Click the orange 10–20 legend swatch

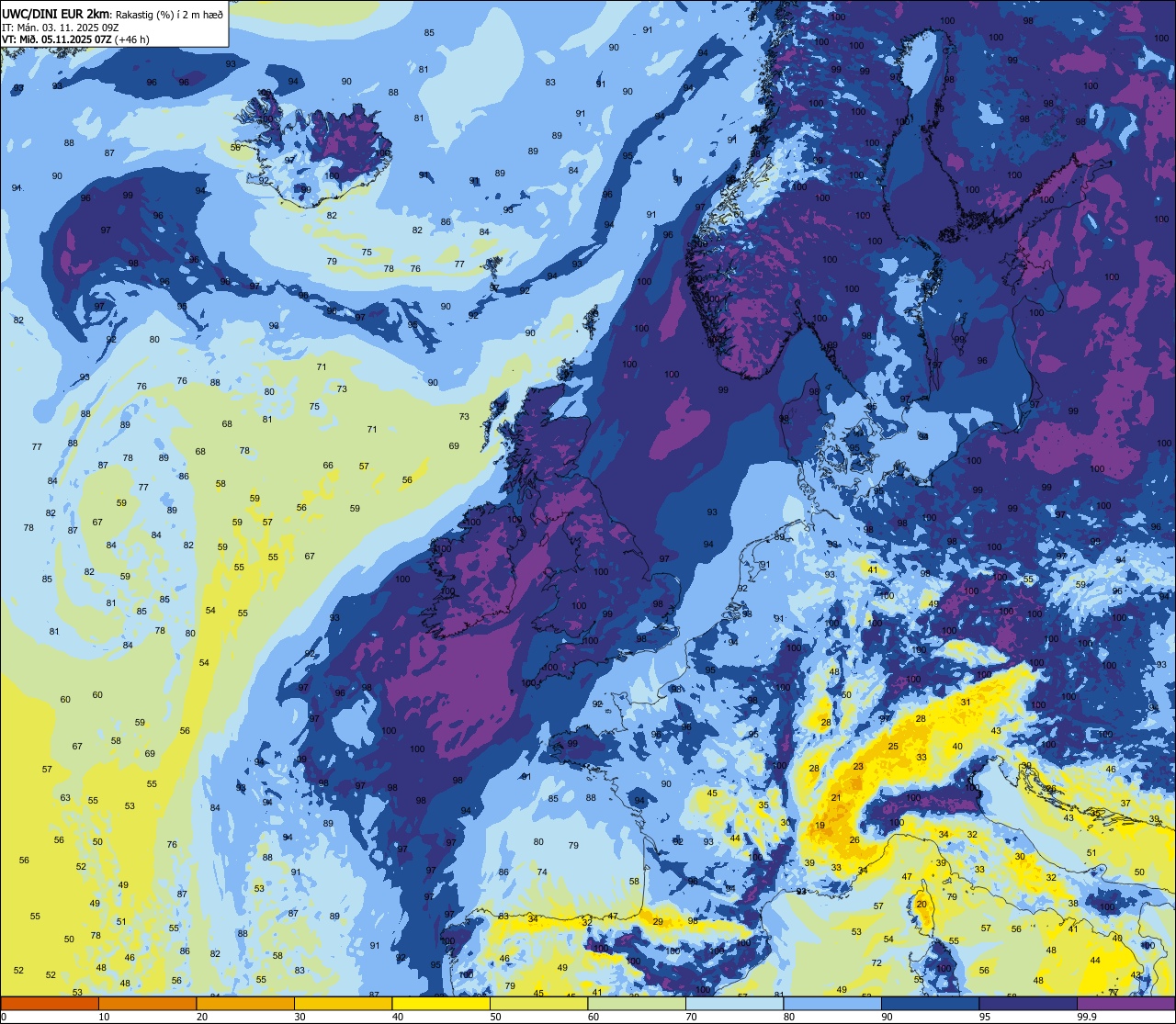point(147,1004)
